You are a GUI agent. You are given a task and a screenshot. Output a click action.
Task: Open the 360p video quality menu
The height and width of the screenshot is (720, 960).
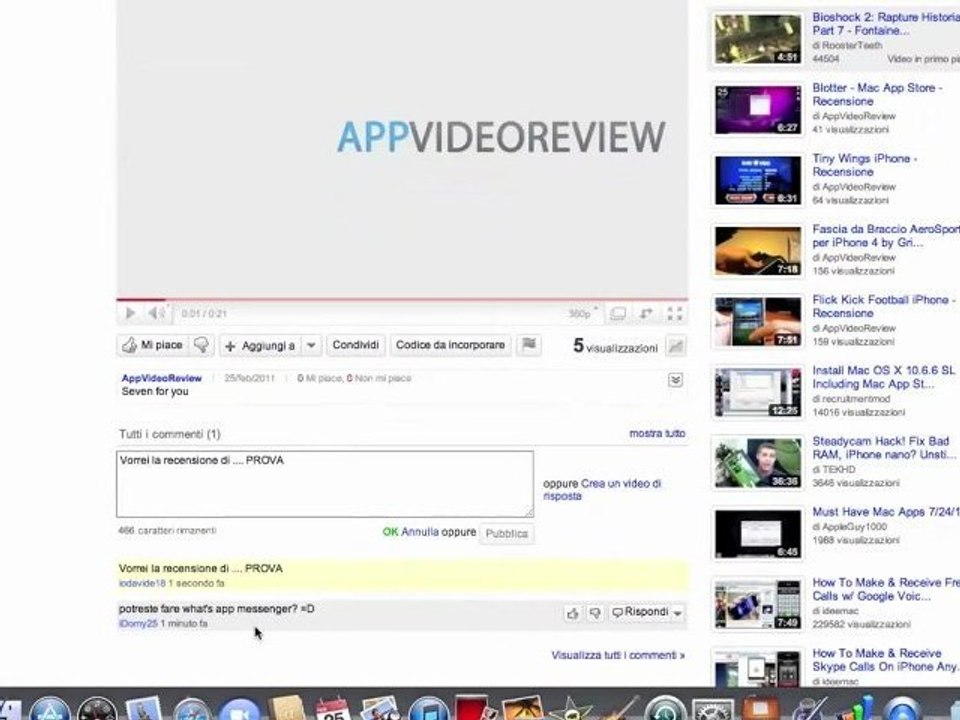pyautogui.click(x=582, y=313)
